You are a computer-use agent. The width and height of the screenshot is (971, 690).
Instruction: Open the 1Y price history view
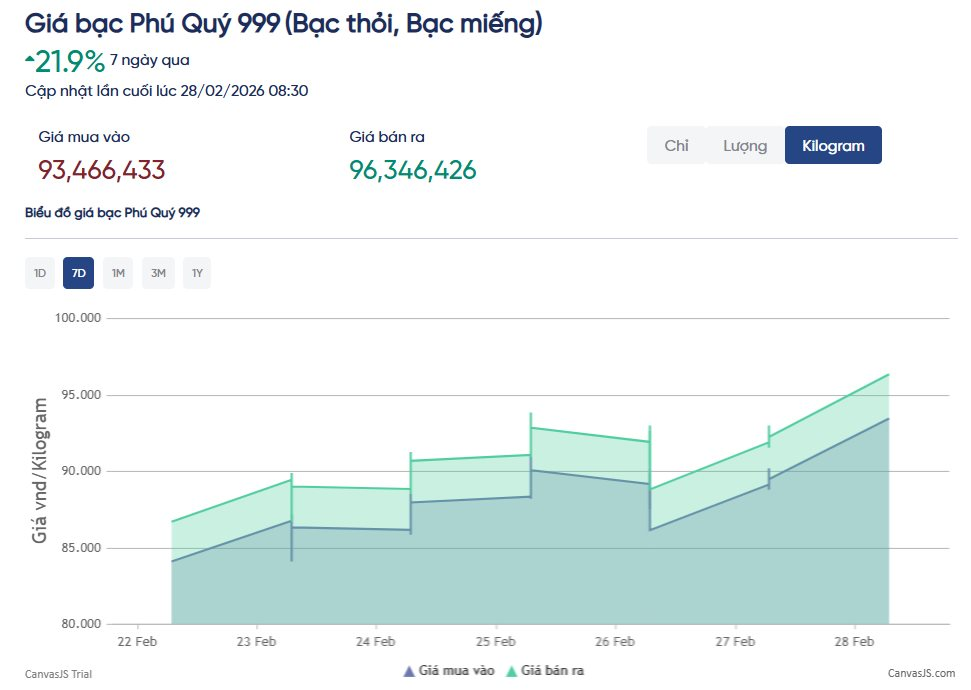click(196, 272)
